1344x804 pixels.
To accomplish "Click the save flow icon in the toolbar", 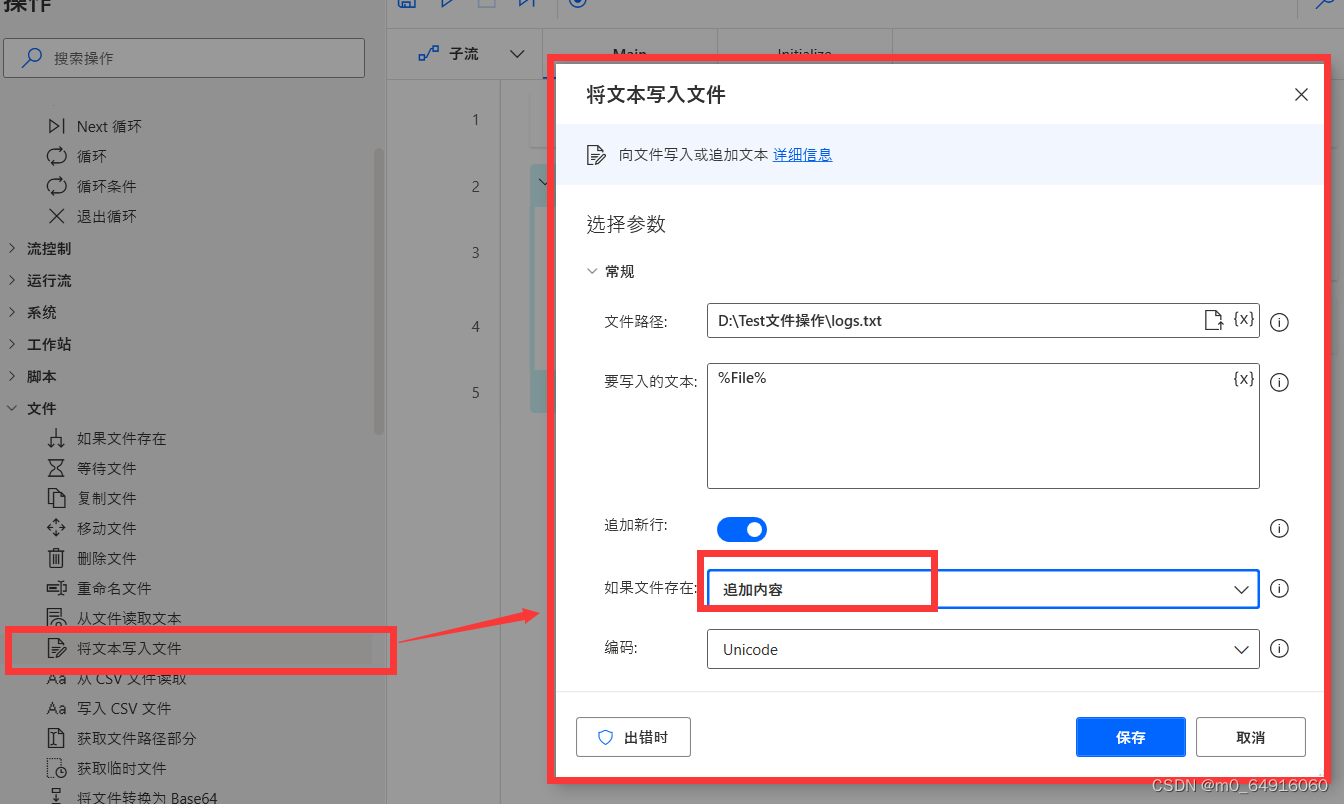I will click(407, 5).
